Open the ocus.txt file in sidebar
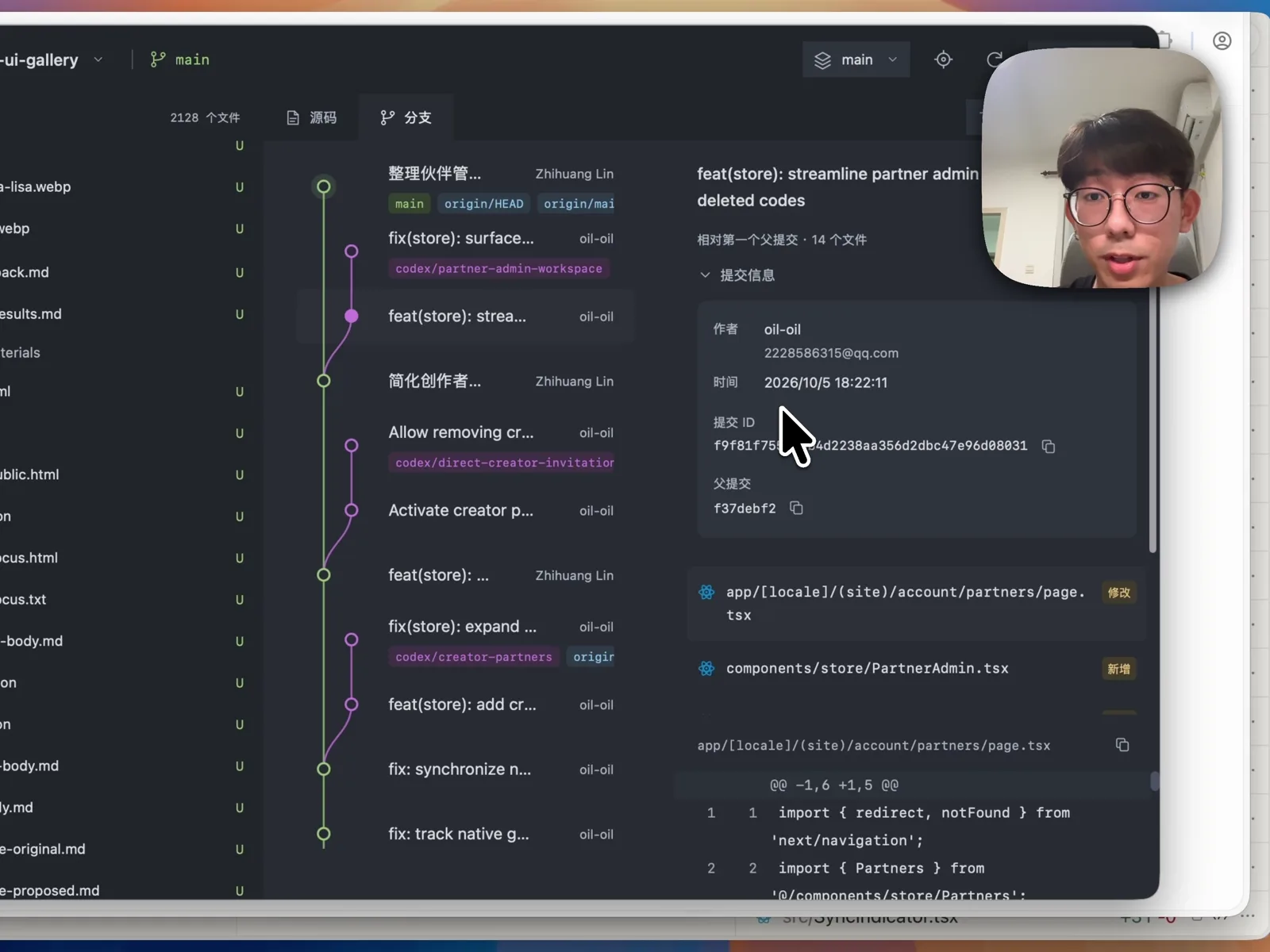Screen dimensions: 1270x952 23,600
